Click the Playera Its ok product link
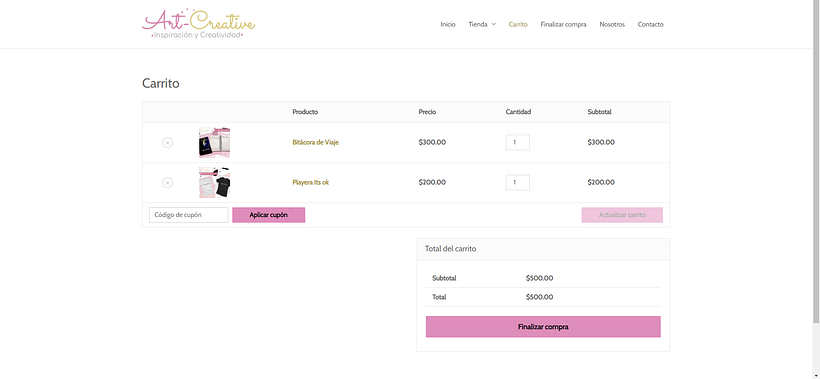Viewport: 820px width, 379px height. tap(311, 182)
